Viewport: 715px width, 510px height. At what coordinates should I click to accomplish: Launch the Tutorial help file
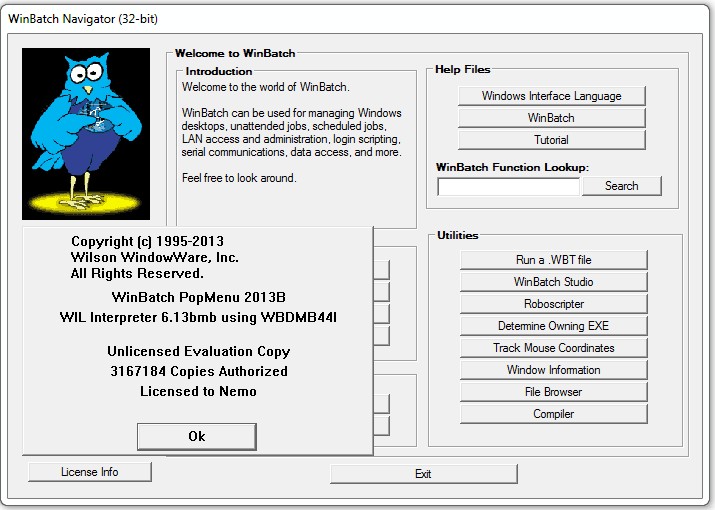pyautogui.click(x=552, y=140)
